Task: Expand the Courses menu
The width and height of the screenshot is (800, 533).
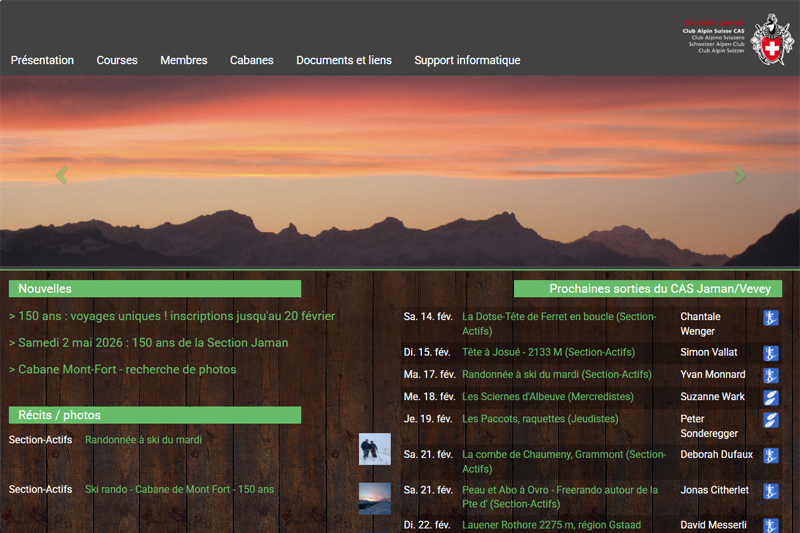Action: [x=117, y=60]
